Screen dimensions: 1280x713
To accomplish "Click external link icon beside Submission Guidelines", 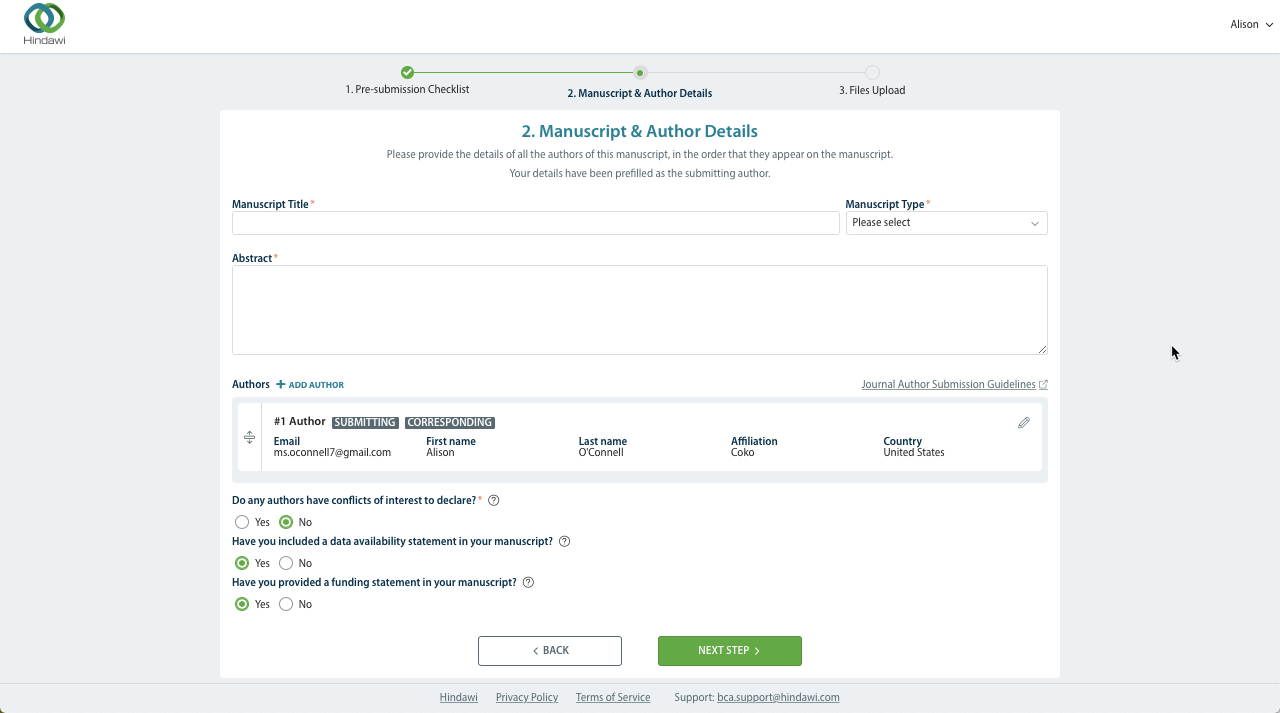I will pyautogui.click(x=1043, y=384).
